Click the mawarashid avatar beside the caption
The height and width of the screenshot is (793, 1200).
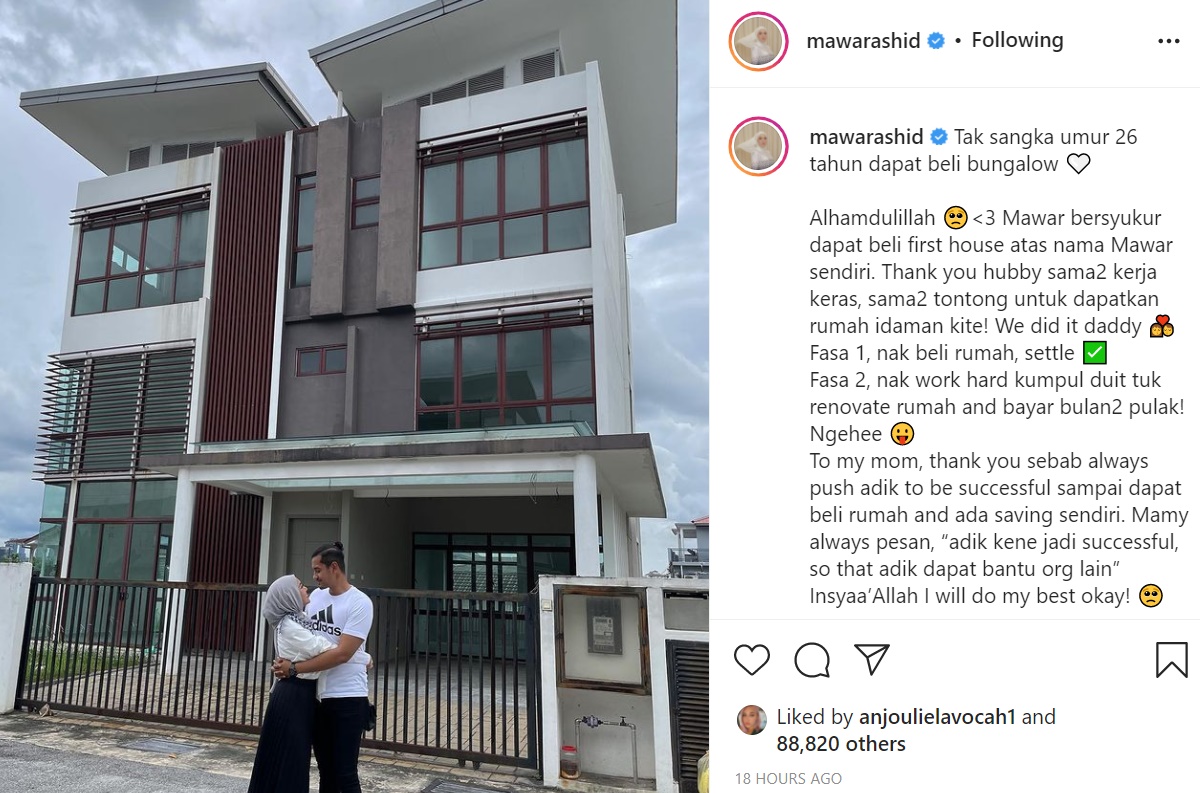coord(758,146)
